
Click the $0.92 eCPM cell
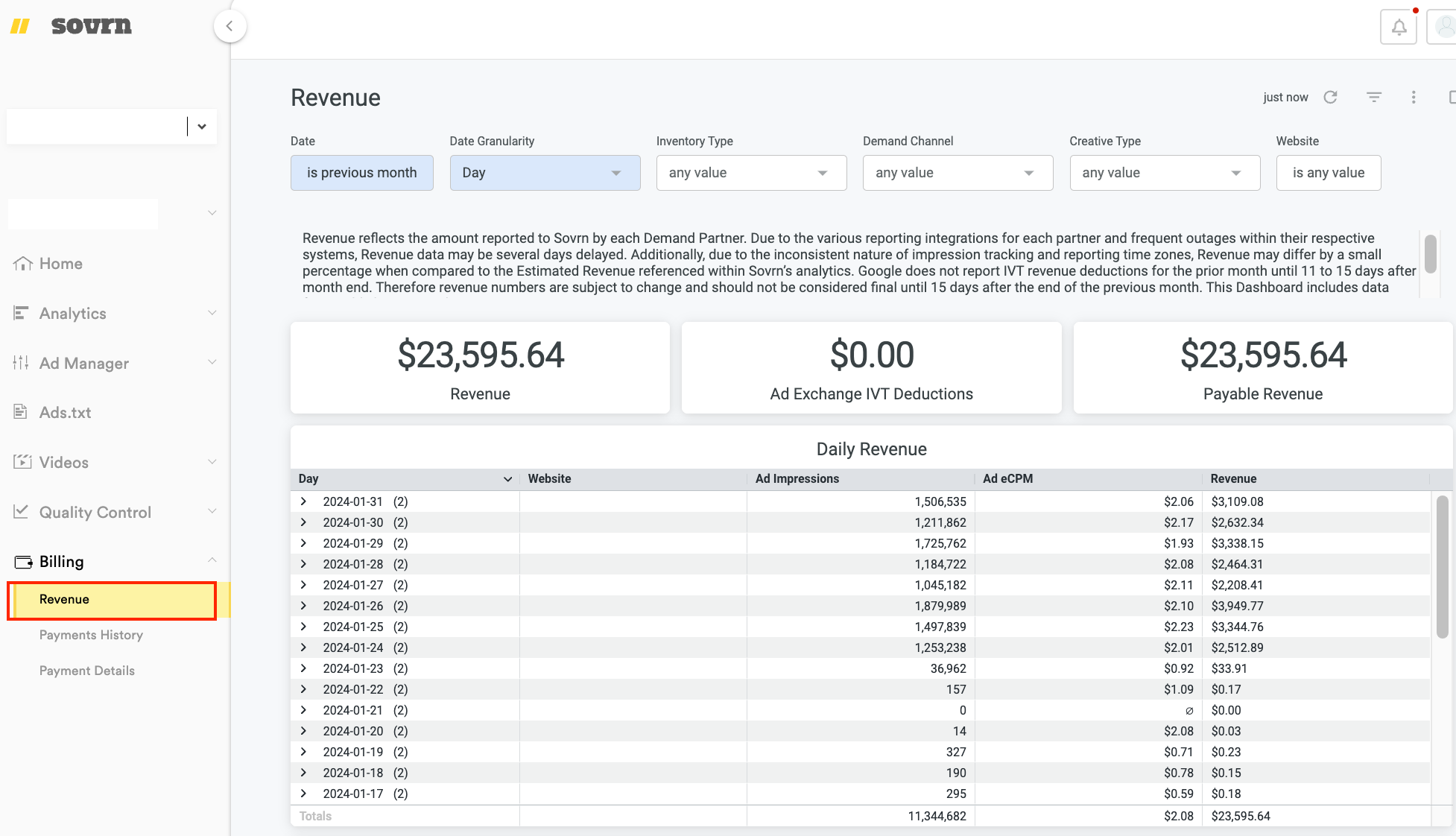[1179, 668]
